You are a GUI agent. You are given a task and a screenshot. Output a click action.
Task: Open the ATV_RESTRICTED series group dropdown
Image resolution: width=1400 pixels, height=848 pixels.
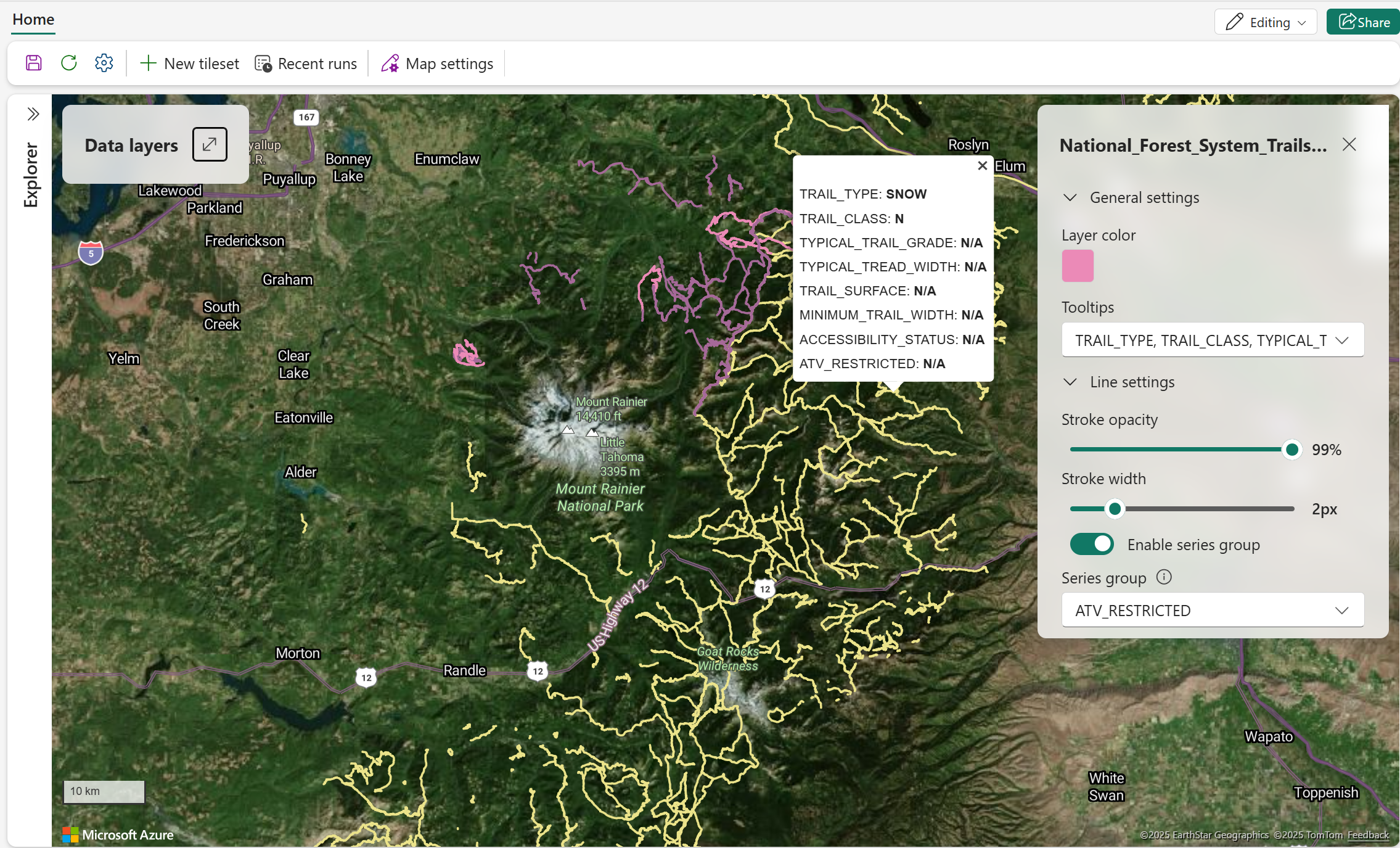tap(1212, 611)
